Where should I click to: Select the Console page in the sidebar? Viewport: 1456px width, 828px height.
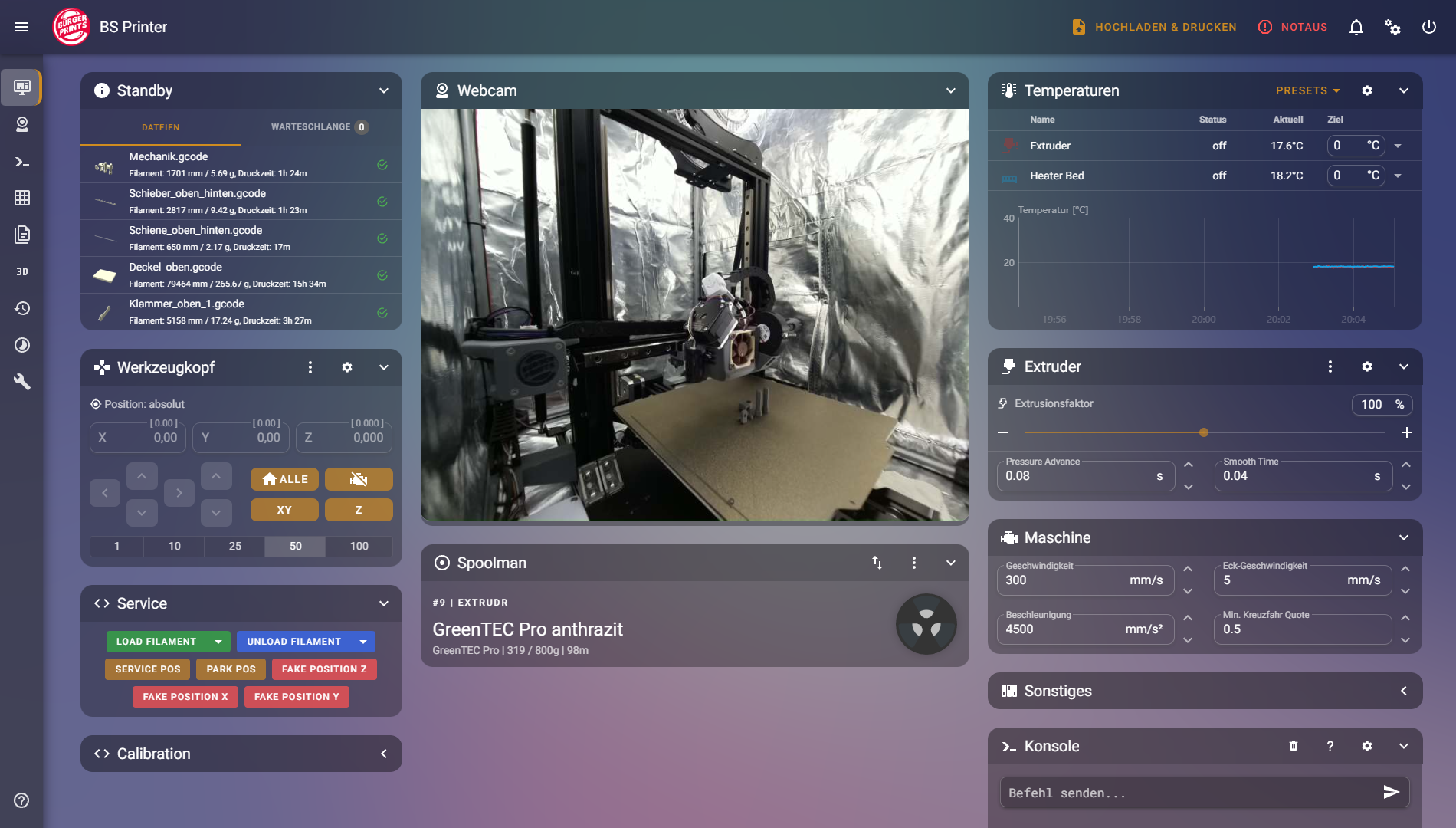pyautogui.click(x=22, y=163)
